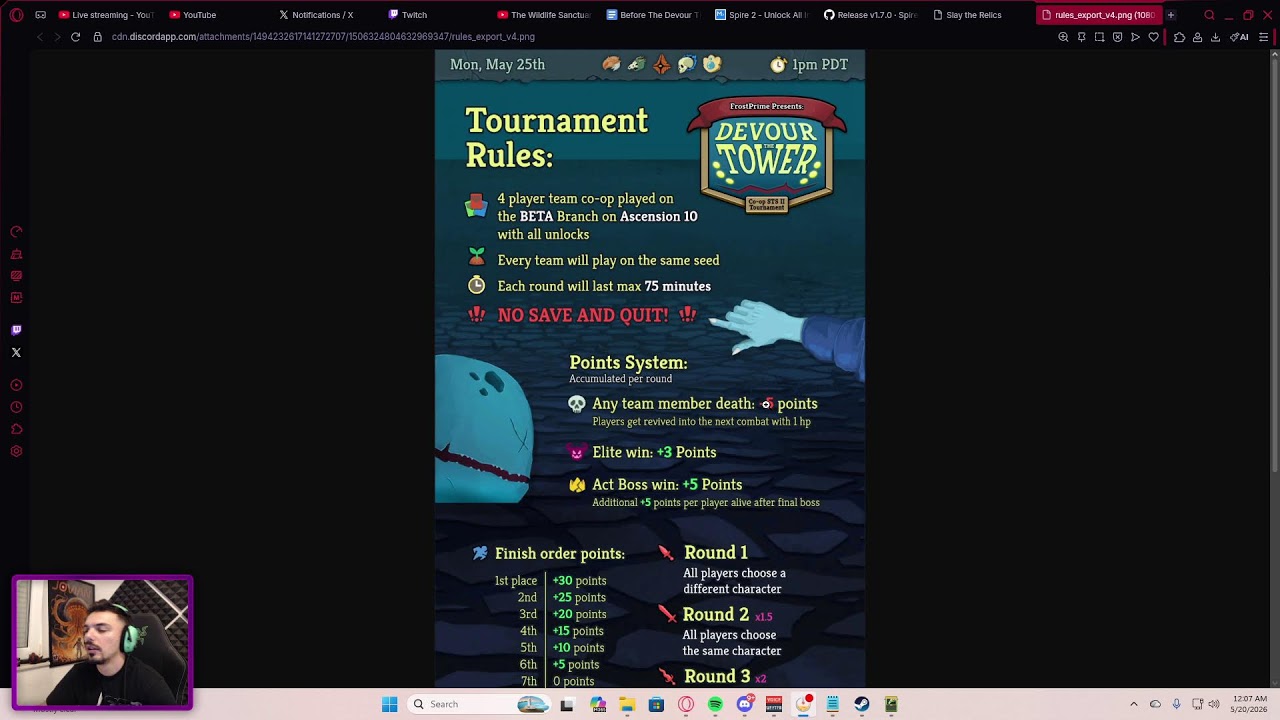Screen dimensions: 1280x720
Task: Switch to the Release v1.7.0 GitHub tab
Action: pos(870,15)
